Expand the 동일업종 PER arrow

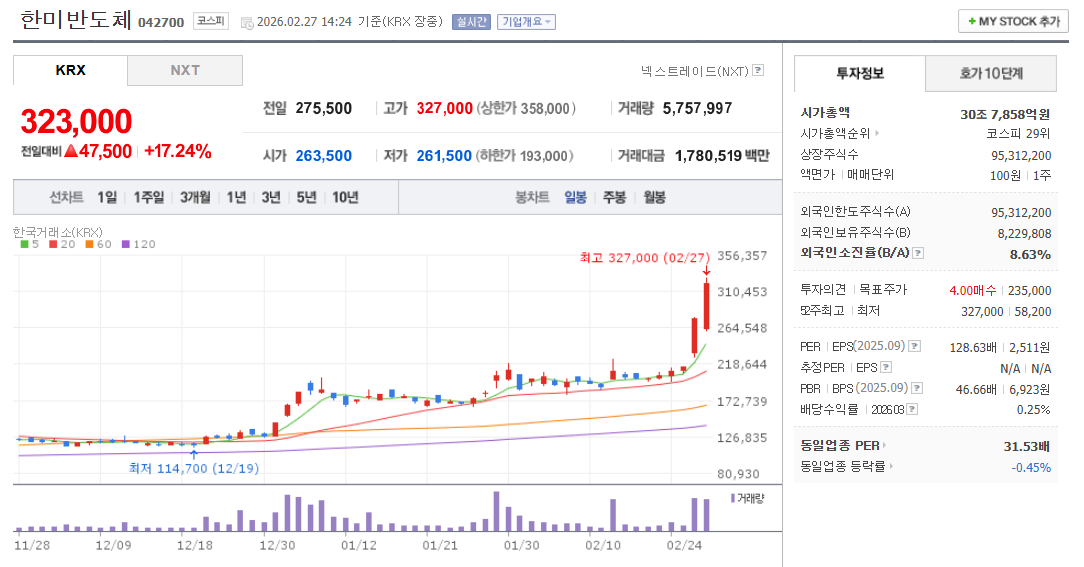(x=884, y=446)
